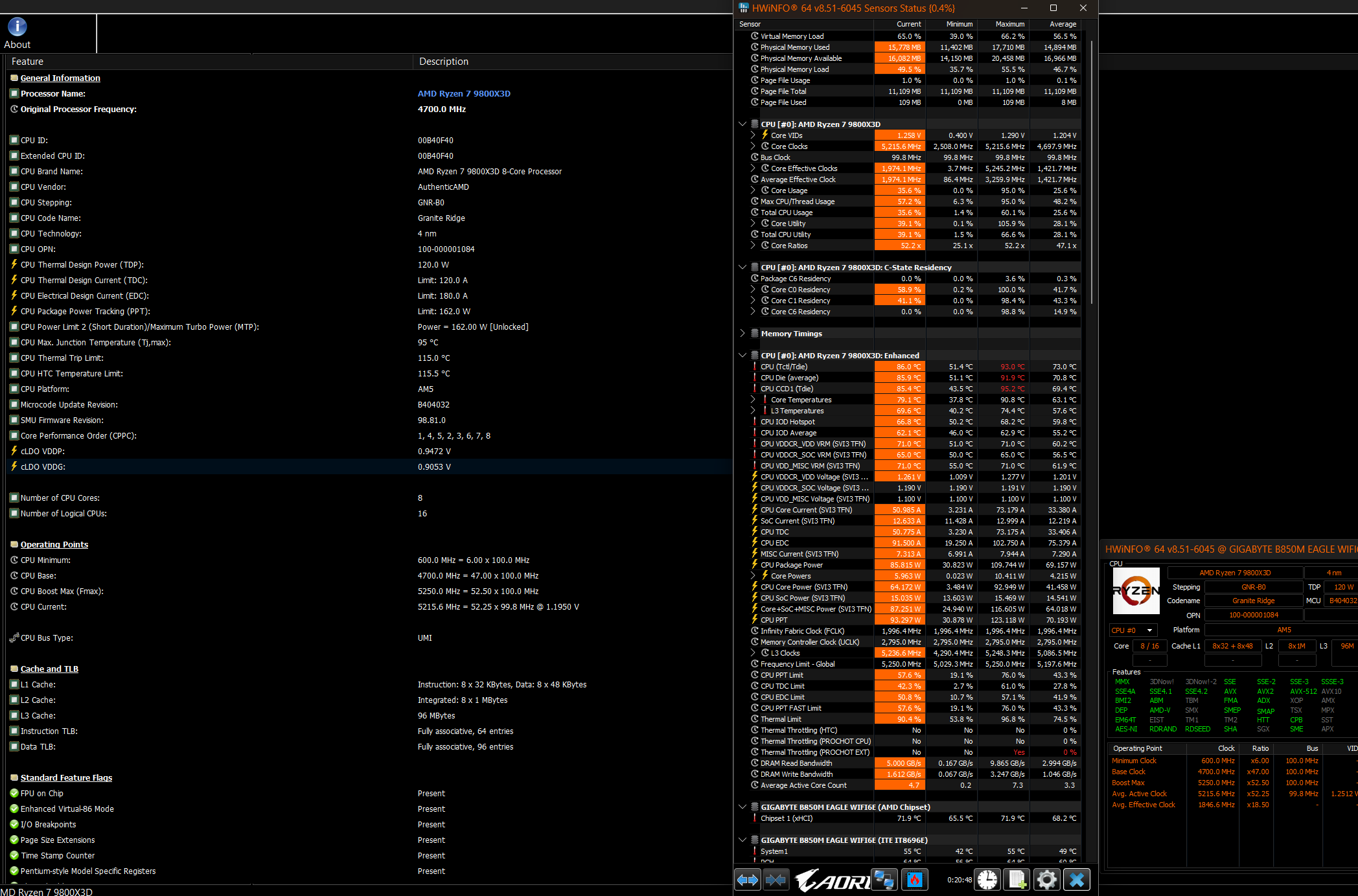Image resolution: width=1358 pixels, height=896 pixels.
Task: Open the Standard Feature Flags section link
Action: pyautogui.click(x=66, y=778)
